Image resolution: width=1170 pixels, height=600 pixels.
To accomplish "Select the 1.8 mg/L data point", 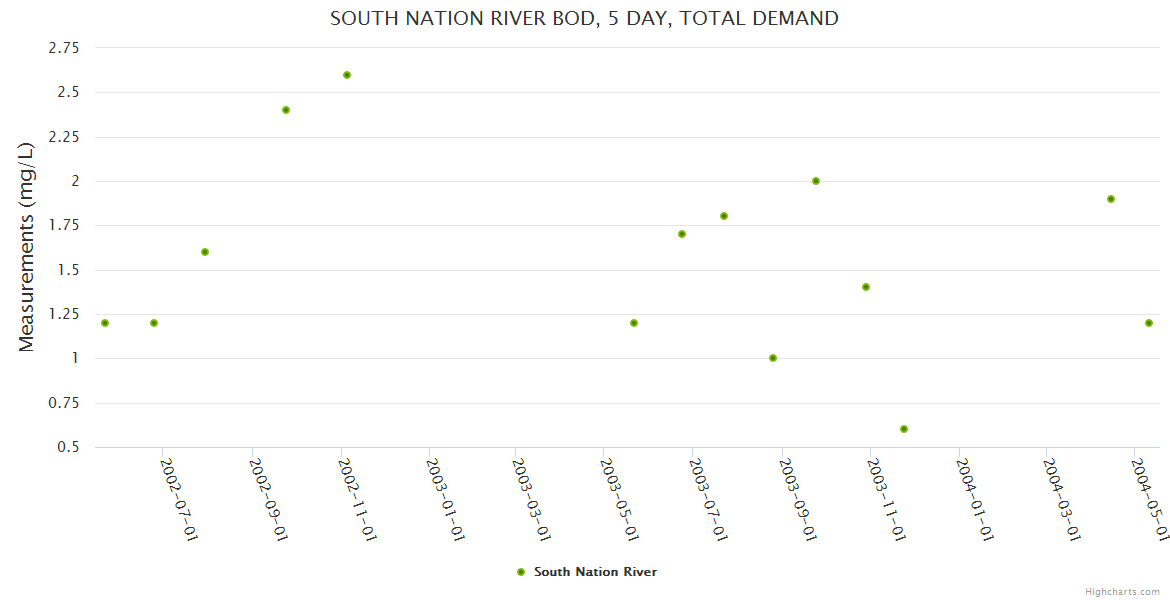I will point(724,216).
